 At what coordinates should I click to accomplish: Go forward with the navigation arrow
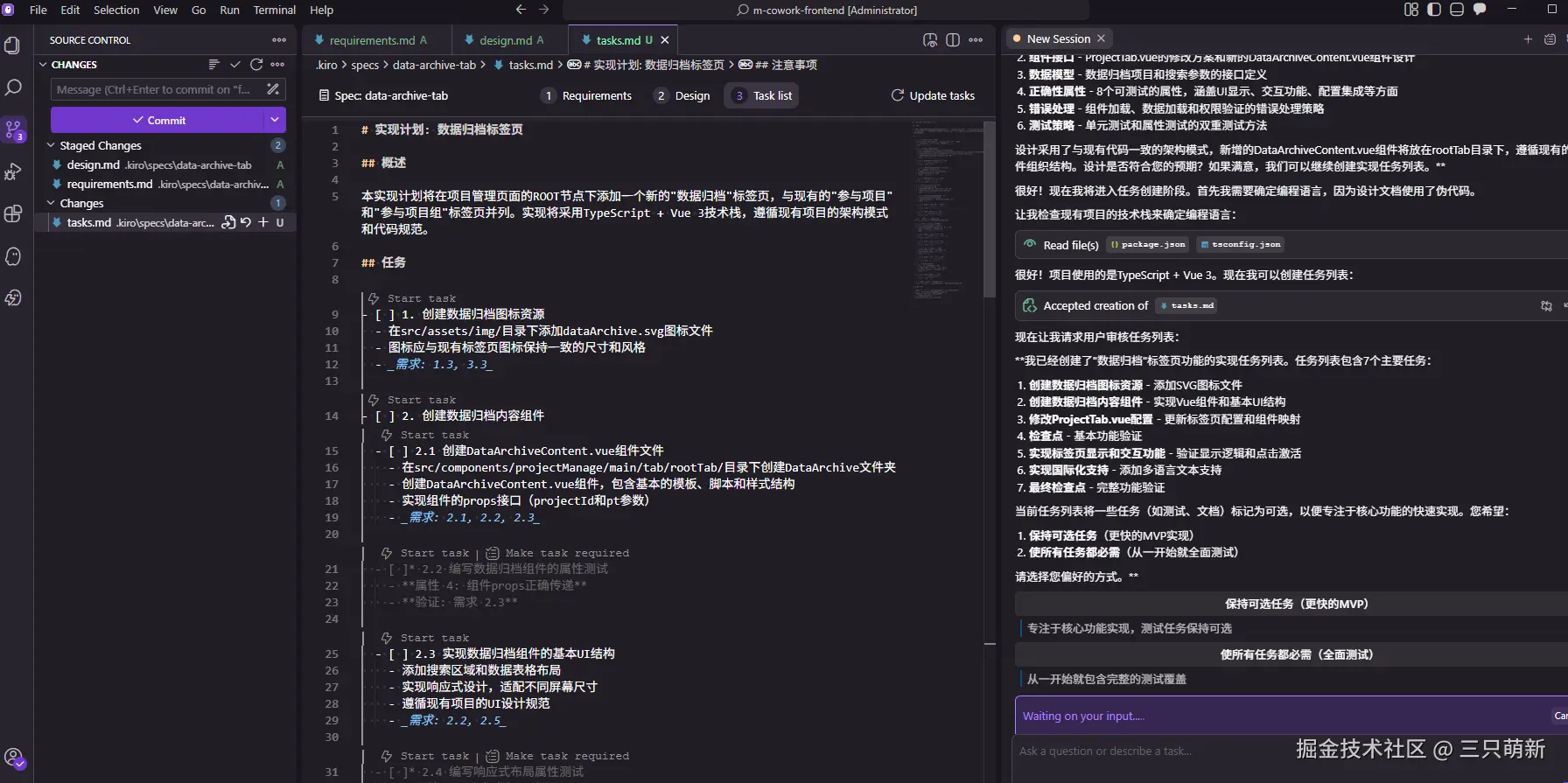(x=544, y=10)
